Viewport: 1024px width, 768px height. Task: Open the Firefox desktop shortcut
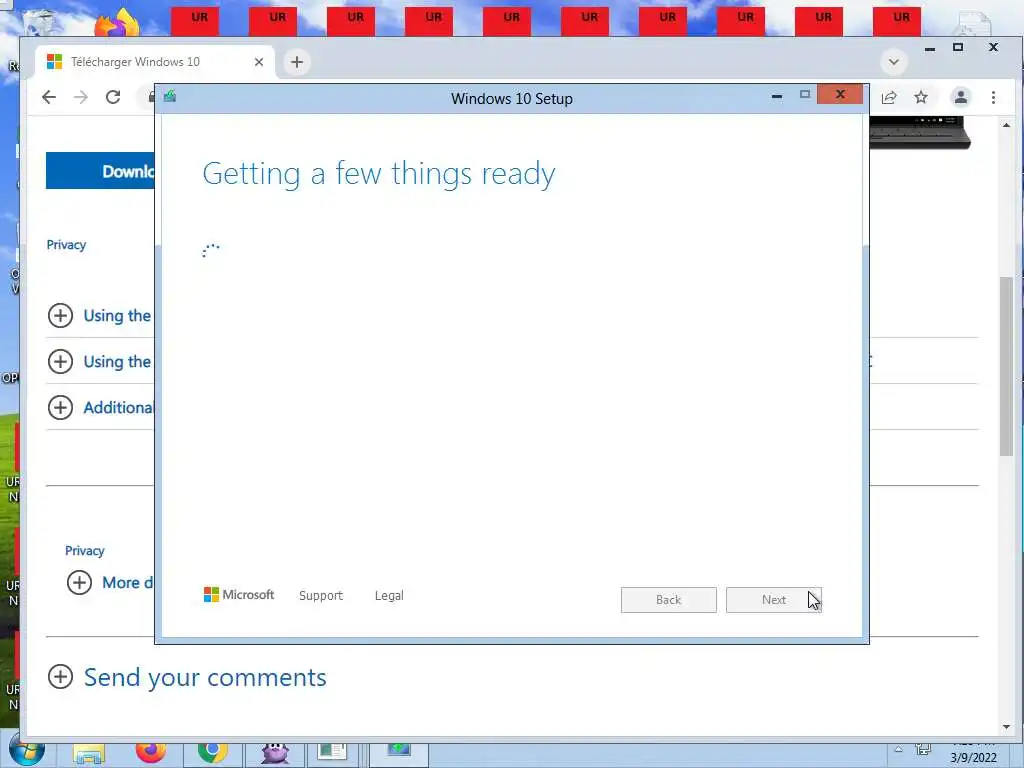118,23
